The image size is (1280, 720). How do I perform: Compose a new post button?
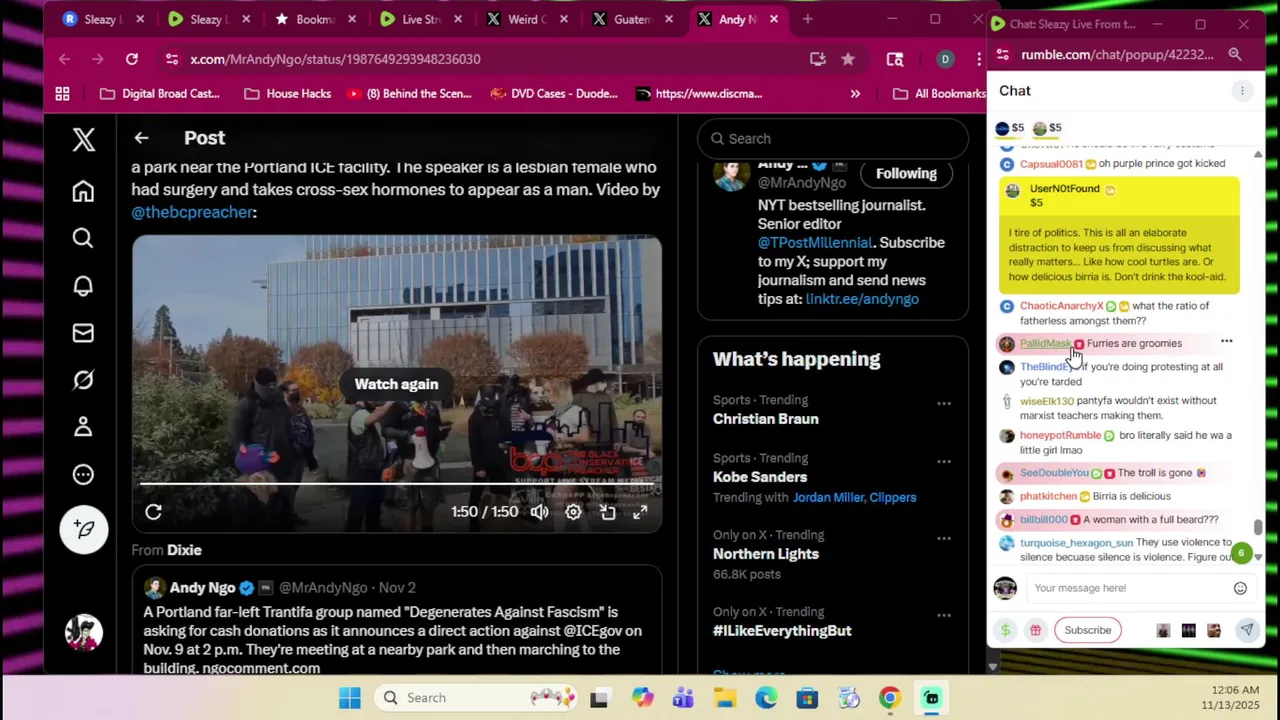tap(83, 529)
